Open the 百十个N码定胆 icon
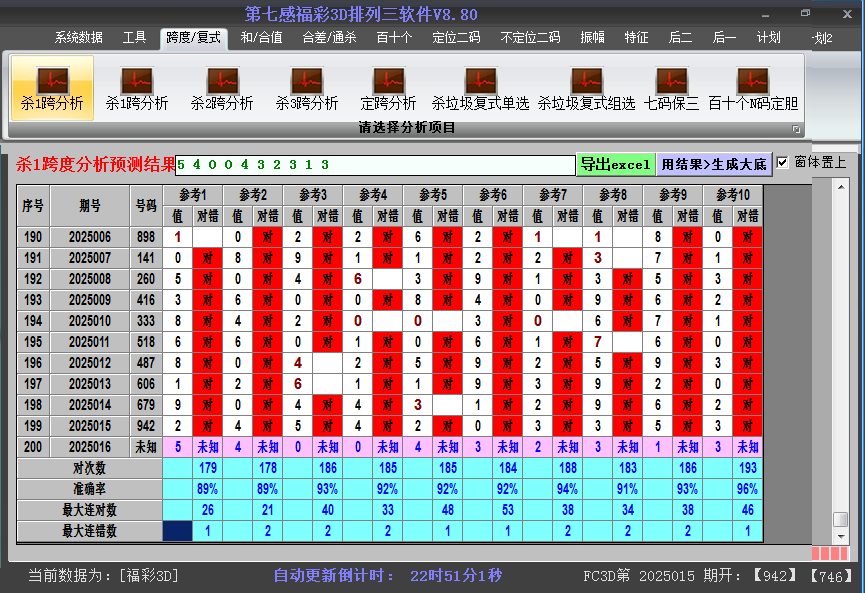The height and width of the screenshot is (593, 865). (x=753, y=88)
